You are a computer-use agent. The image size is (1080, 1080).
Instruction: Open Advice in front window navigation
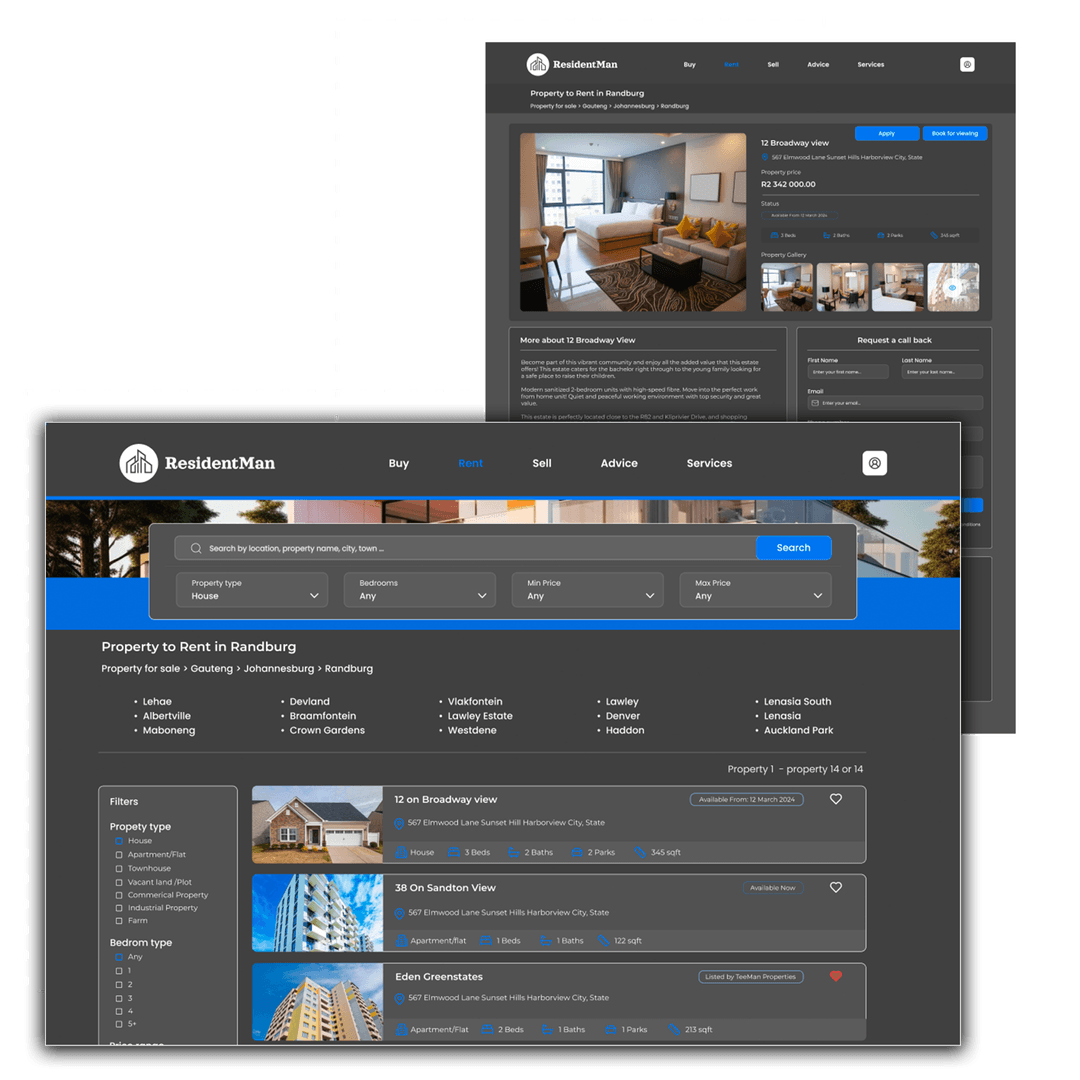tap(619, 464)
